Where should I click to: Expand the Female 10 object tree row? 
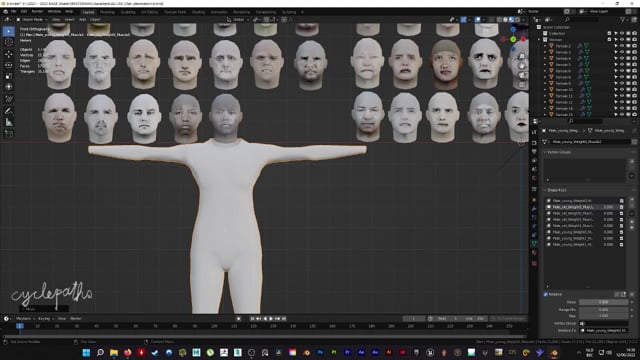click(545, 90)
